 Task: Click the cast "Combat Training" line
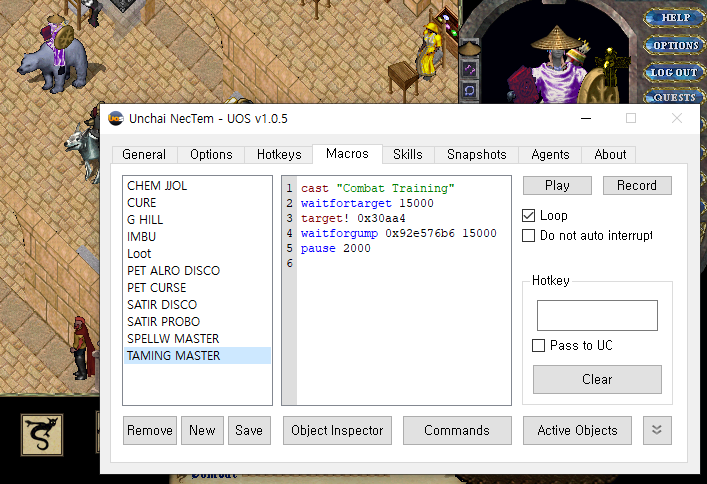(378, 188)
